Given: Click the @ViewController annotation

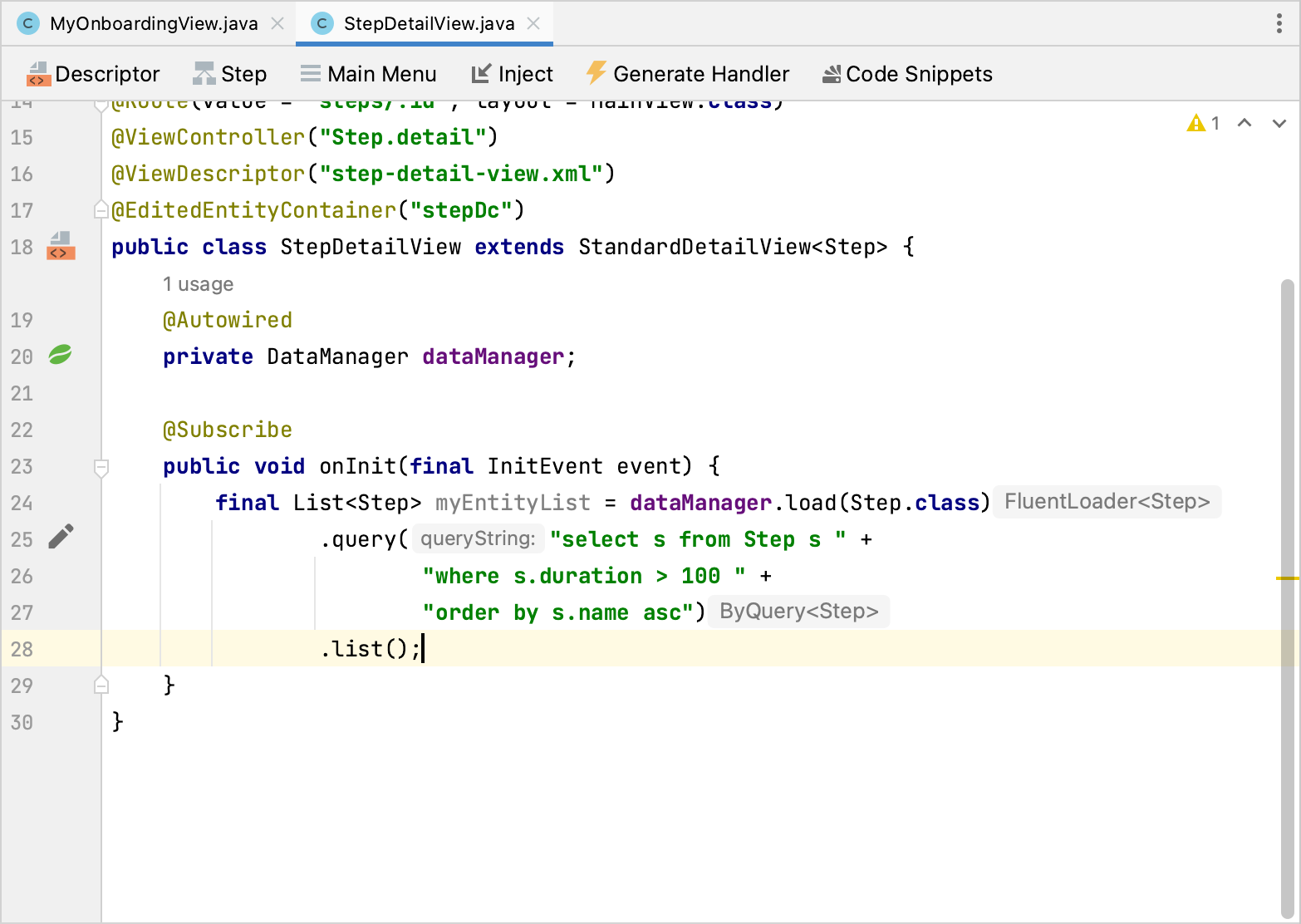Looking at the screenshot, I should [x=209, y=137].
